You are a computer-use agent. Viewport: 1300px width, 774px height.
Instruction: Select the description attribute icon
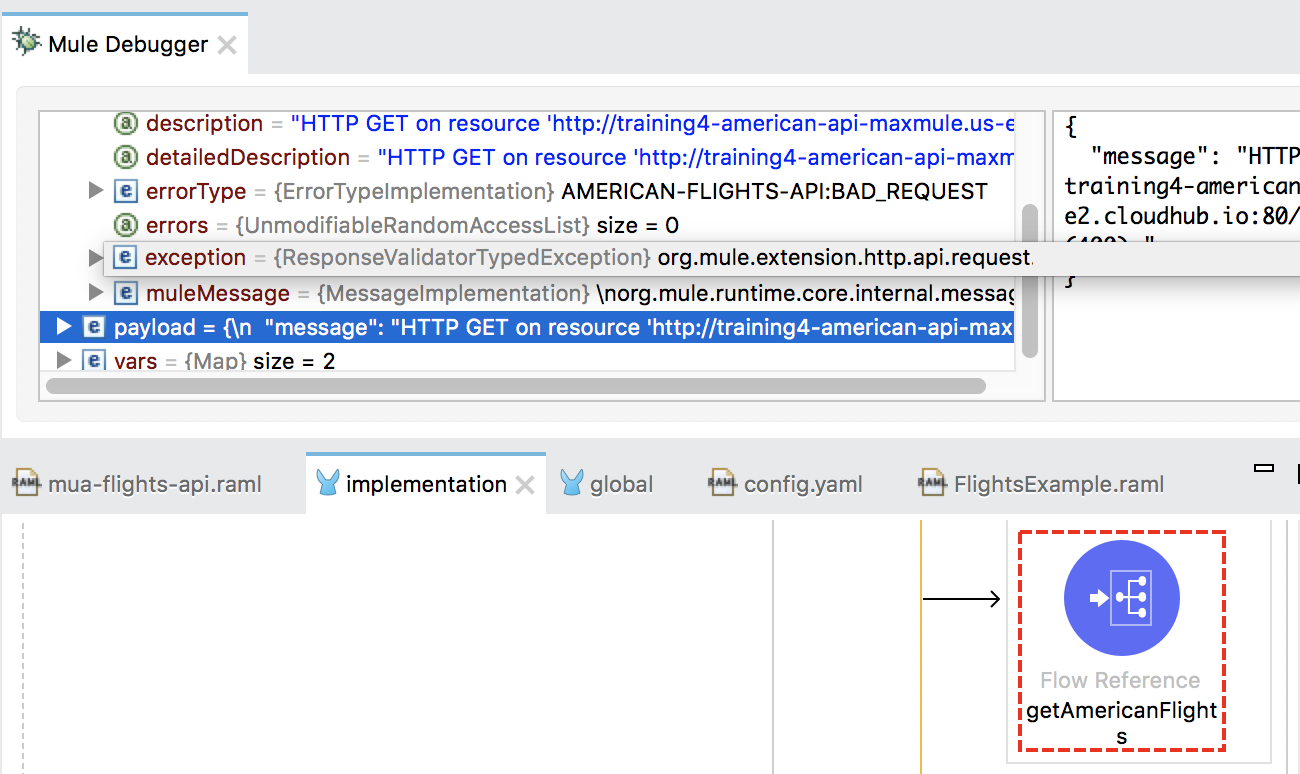[125, 124]
